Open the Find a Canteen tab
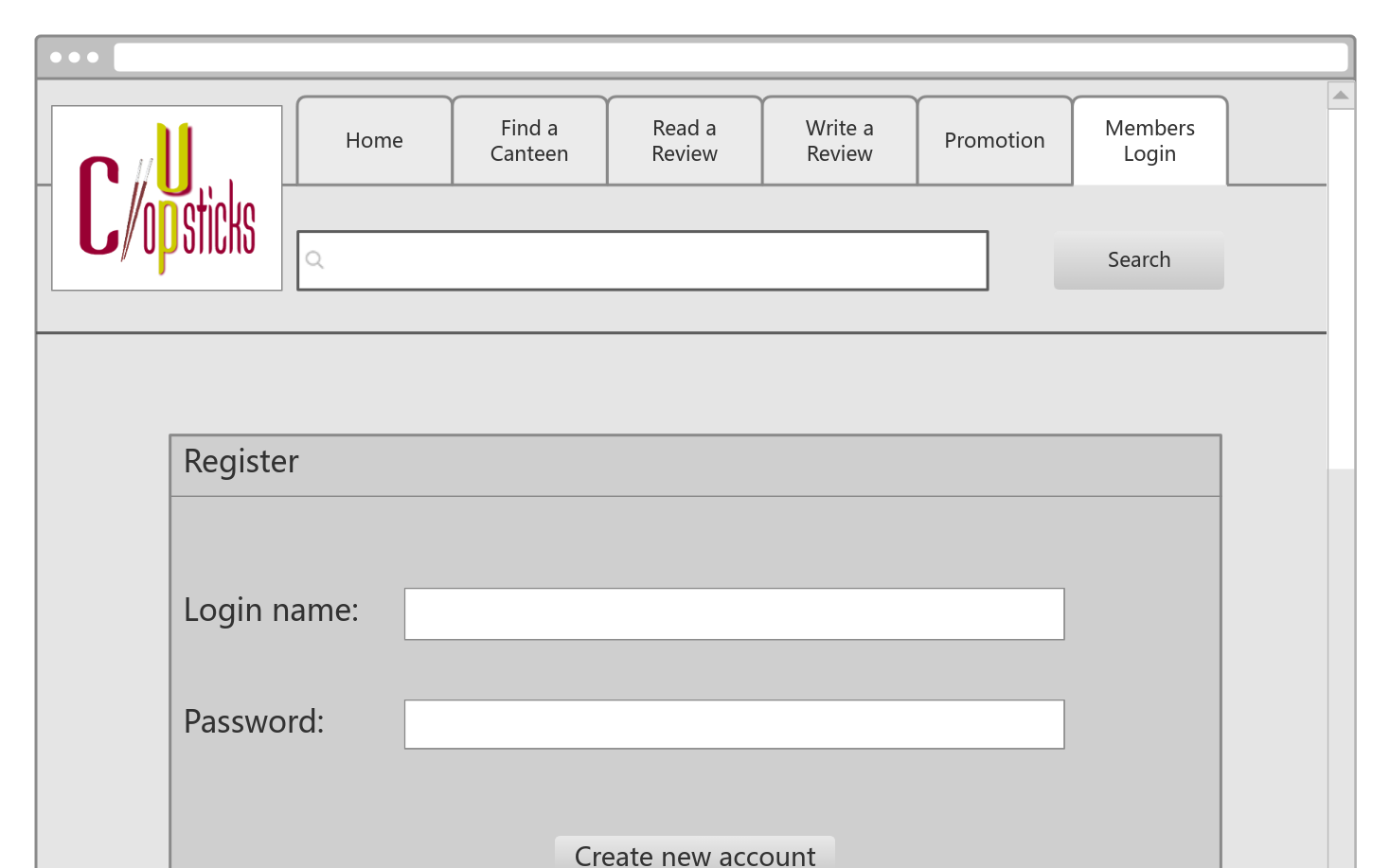The height and width of the screenshot is (868, 1390). point(529,140)
